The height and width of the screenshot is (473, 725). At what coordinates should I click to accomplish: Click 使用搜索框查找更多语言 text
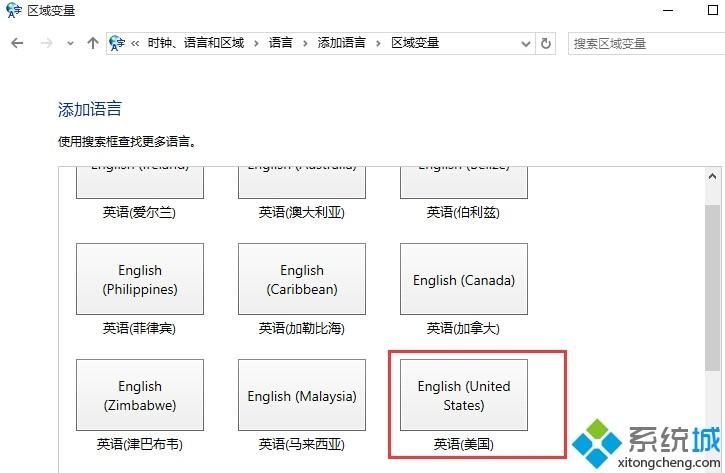pyautogui.click(x=127, y=141)
